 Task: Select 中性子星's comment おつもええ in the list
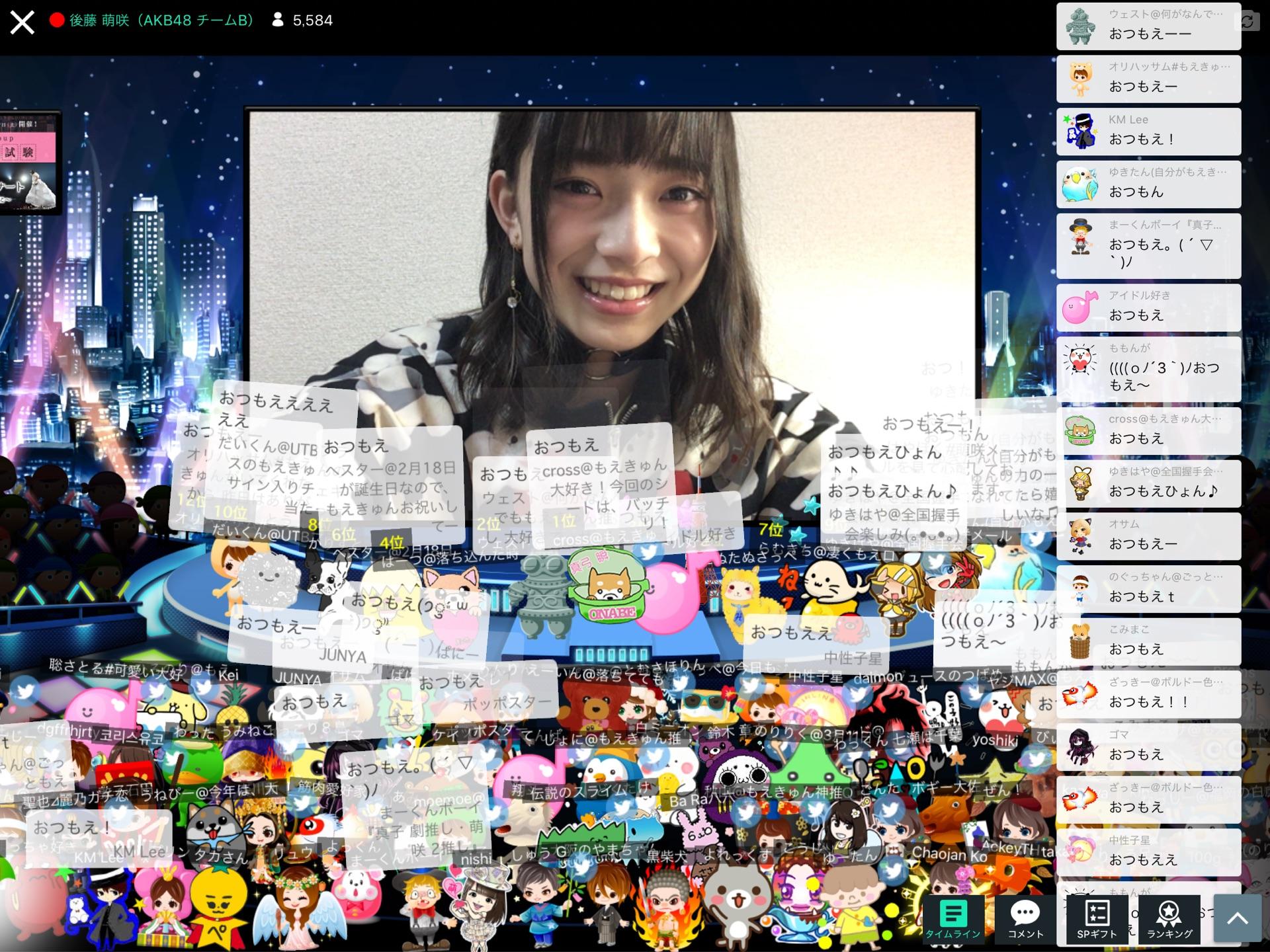click(1148, 853)
